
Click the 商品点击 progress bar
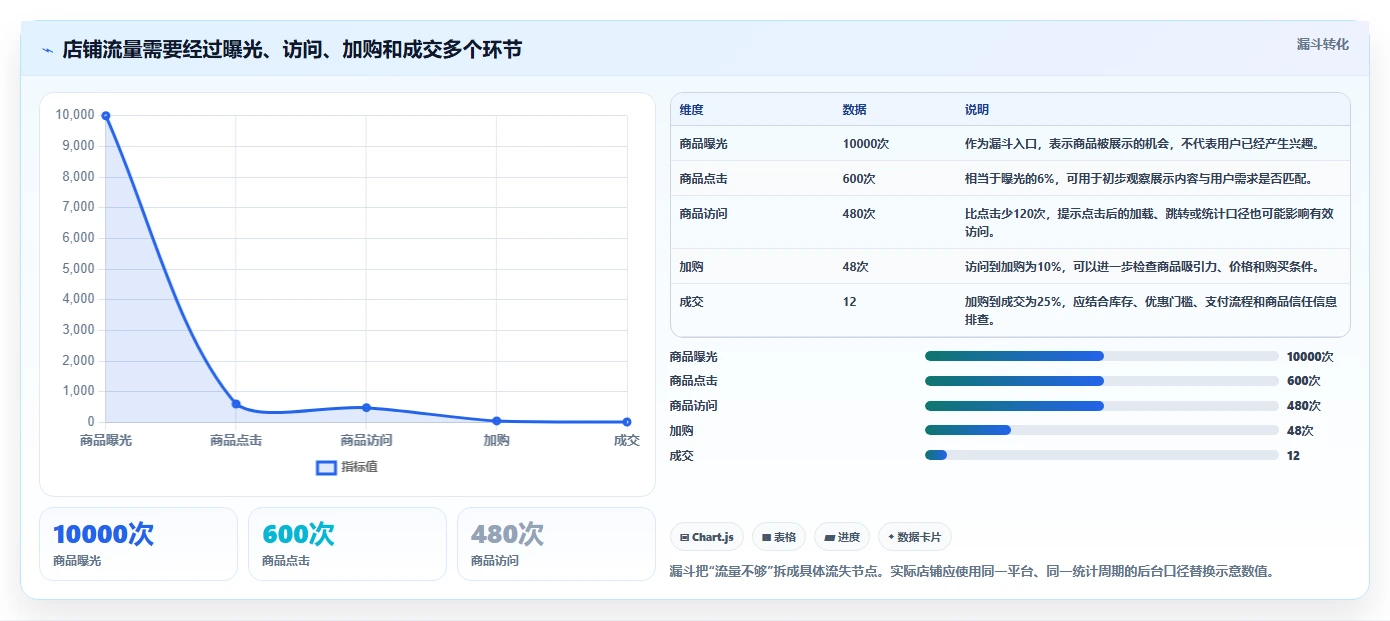pyautogui.click(x=1101, y=381)
